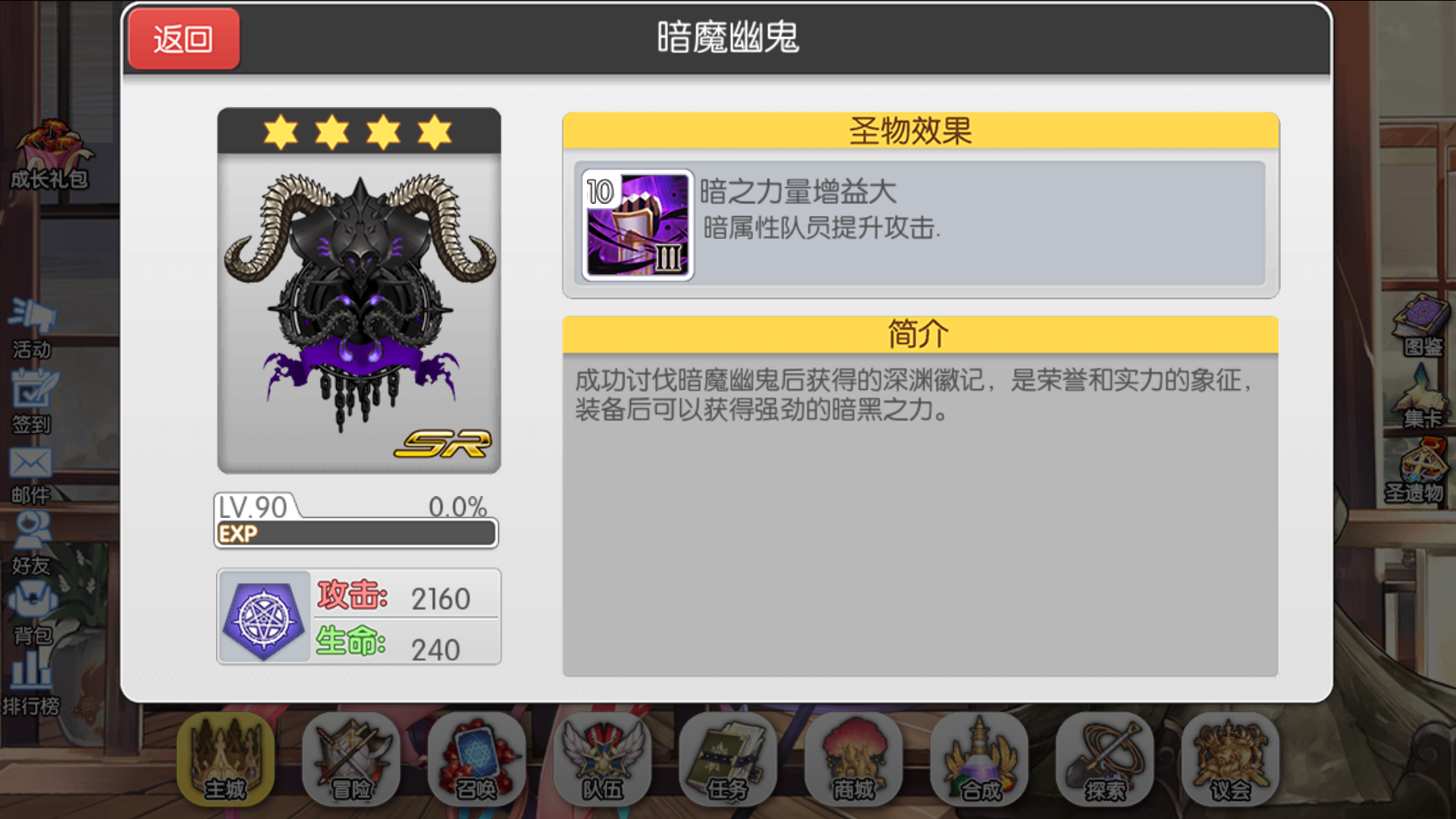Open the 排行榜 ranking chart icon
Viewport: 1456px width, 819px height.
click(x=30, y=684)
